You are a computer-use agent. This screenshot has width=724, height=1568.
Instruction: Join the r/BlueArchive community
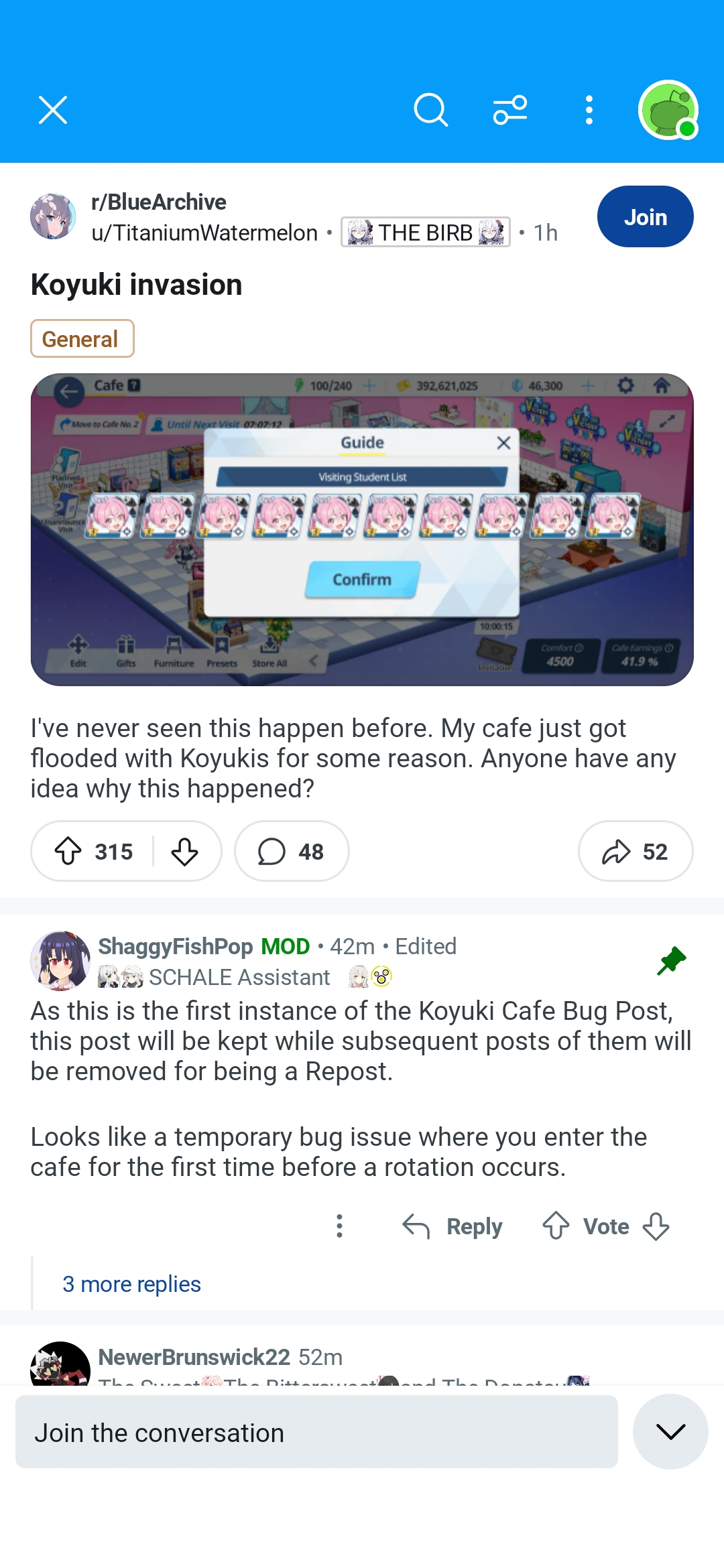(x=645, y=216)
